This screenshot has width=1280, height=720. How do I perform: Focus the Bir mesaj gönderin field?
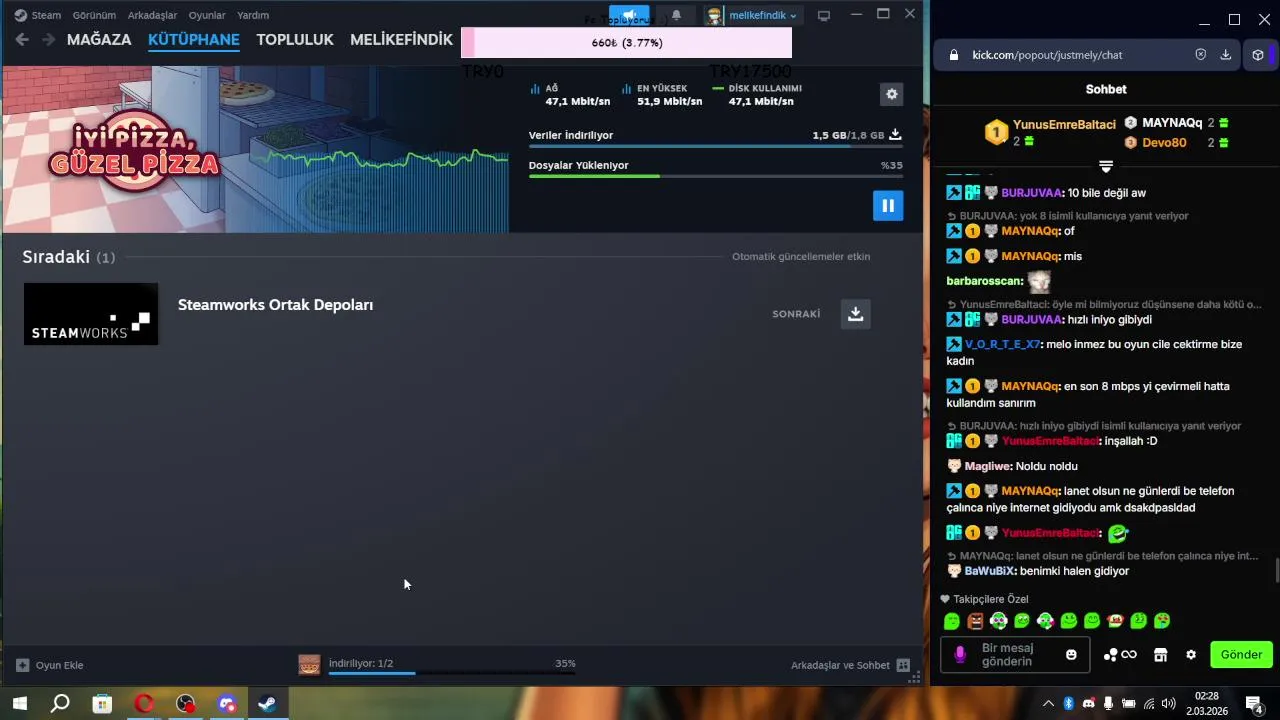click(1015, 654)
